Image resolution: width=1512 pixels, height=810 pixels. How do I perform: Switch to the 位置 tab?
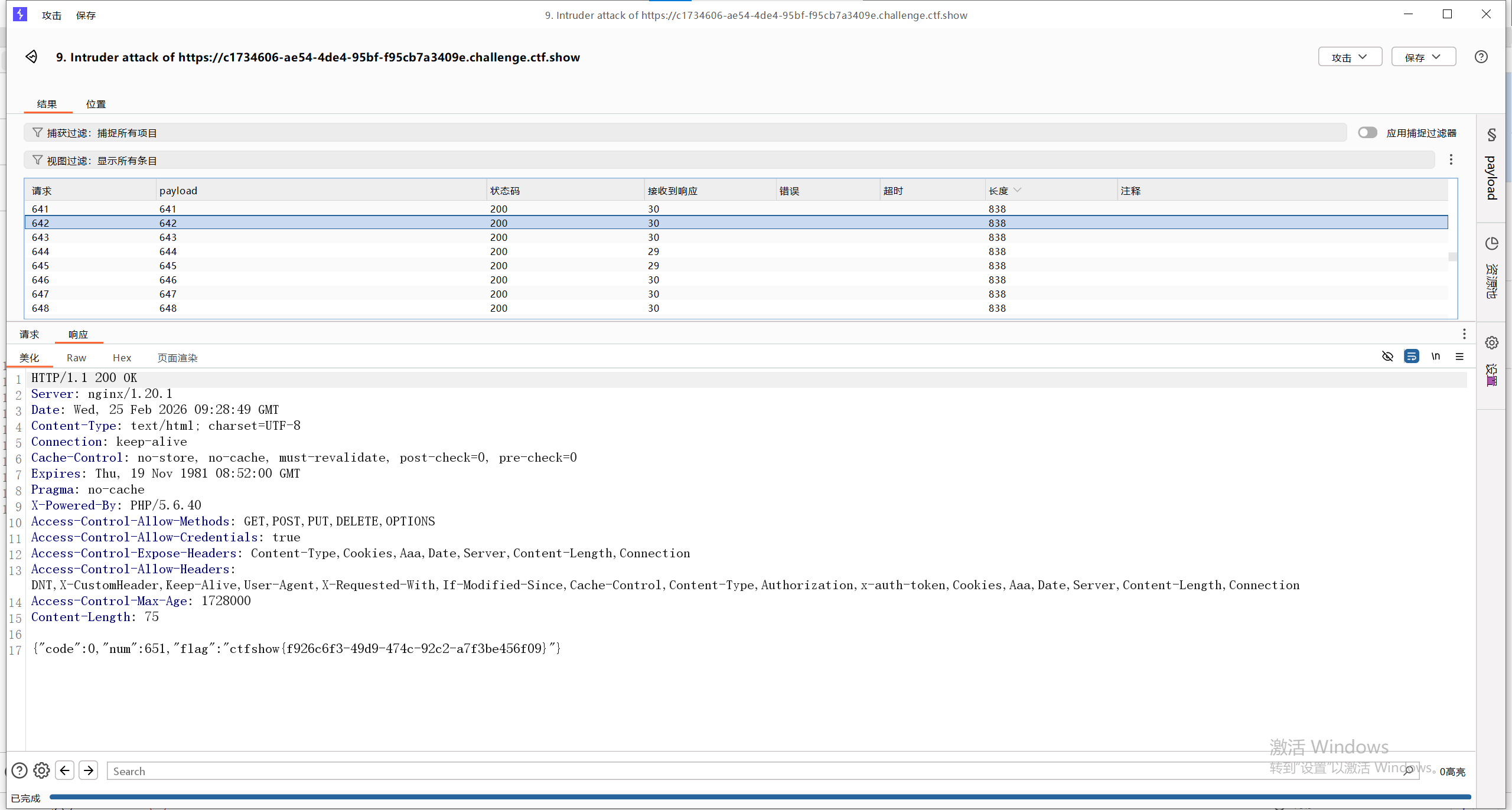[96, 104]
